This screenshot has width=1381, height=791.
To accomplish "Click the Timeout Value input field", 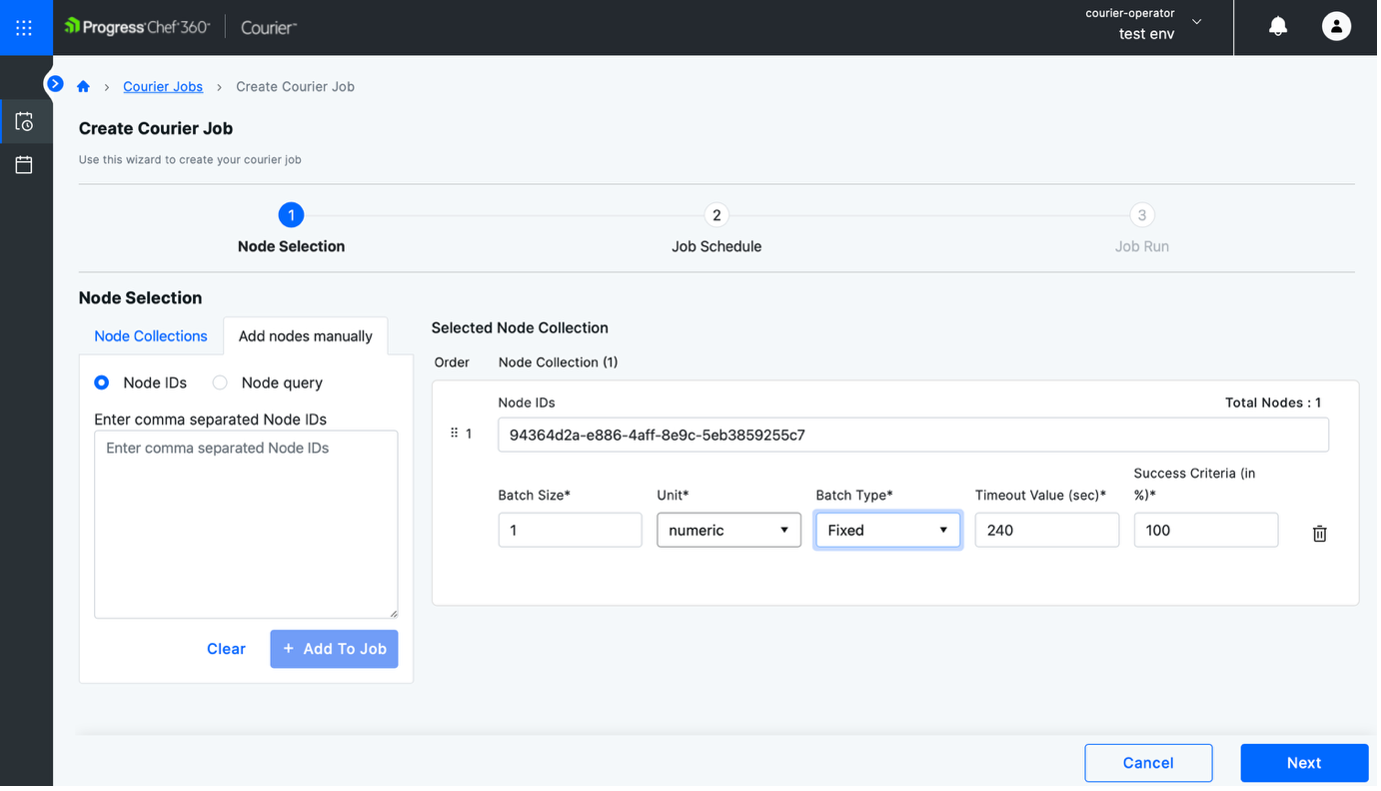I will pyautogui.click(x=1046, y=530).
